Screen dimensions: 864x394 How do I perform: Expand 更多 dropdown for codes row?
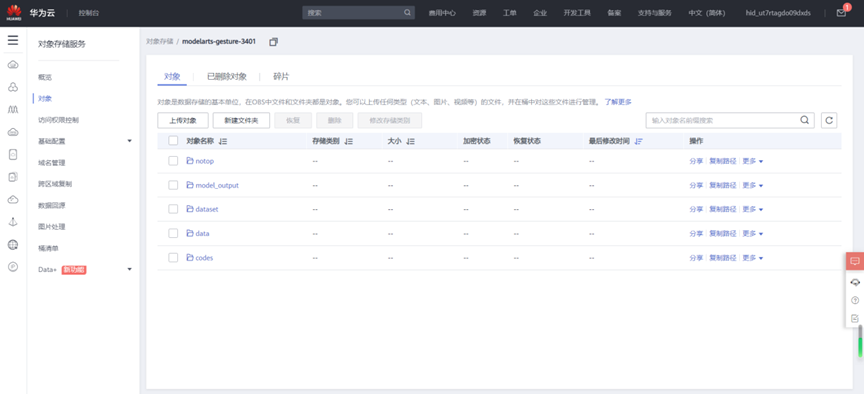tap(753, 258)
